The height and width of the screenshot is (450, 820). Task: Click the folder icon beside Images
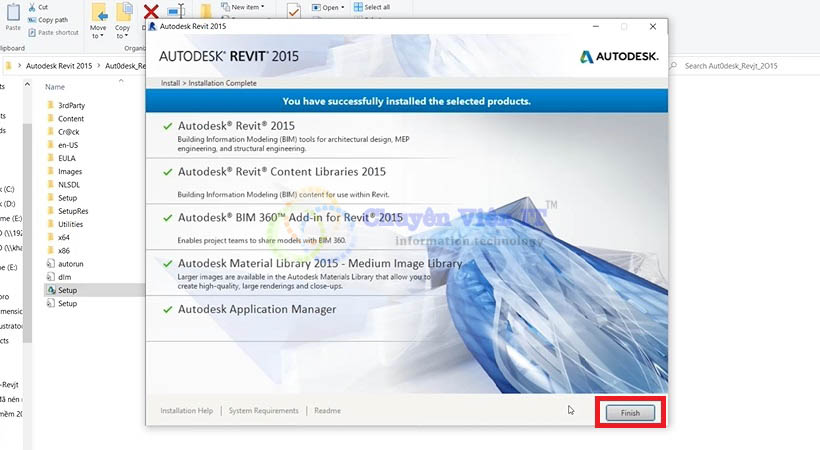coord(51,171)
